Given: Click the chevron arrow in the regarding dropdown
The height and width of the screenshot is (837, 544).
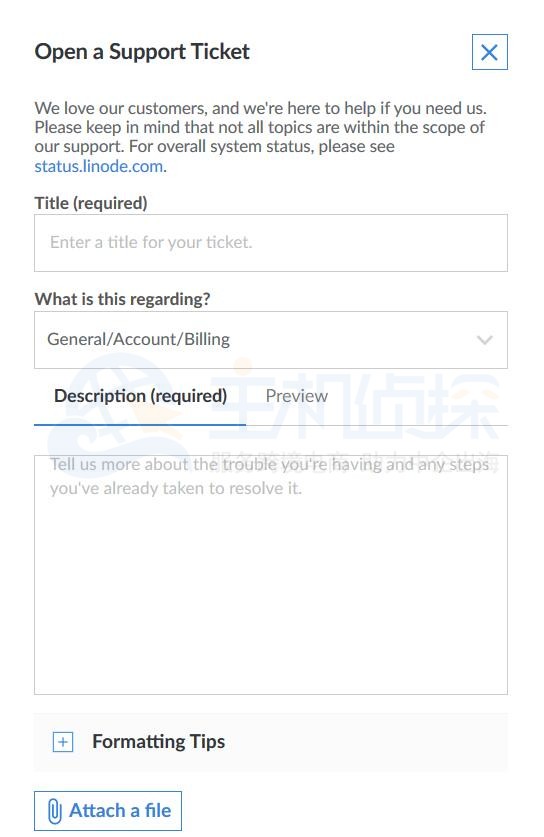Looking at the screenshot, I should pyautogui.click(x=484, y=340).
